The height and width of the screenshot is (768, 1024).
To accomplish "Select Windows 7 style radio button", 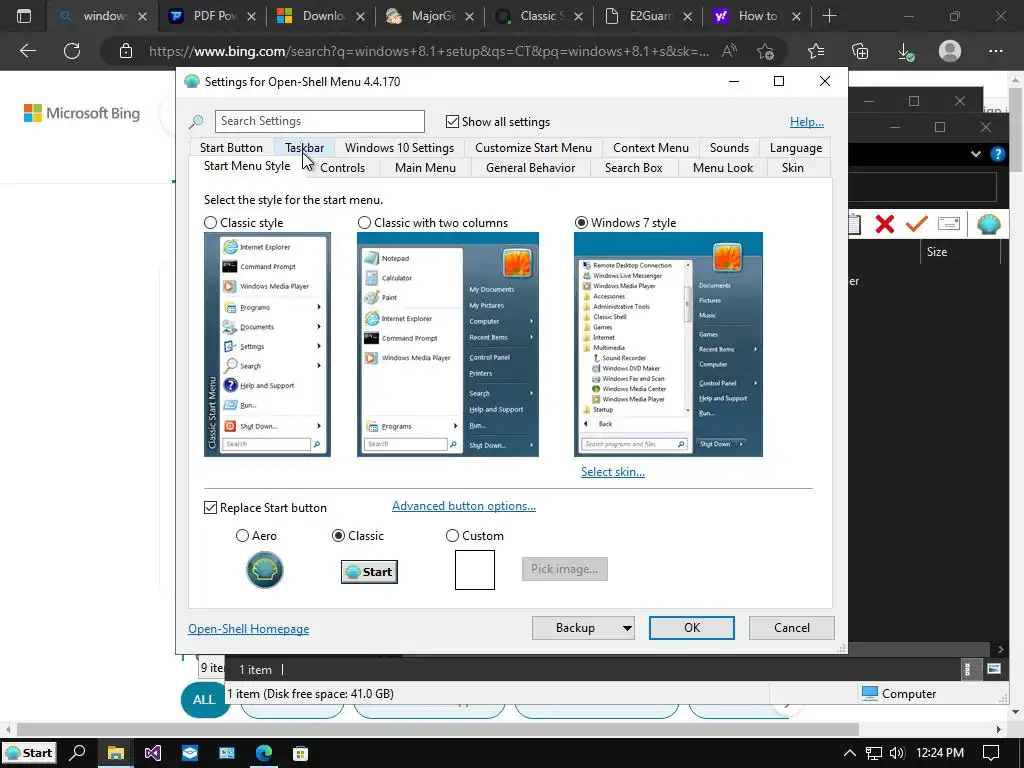I will point(581,223).
